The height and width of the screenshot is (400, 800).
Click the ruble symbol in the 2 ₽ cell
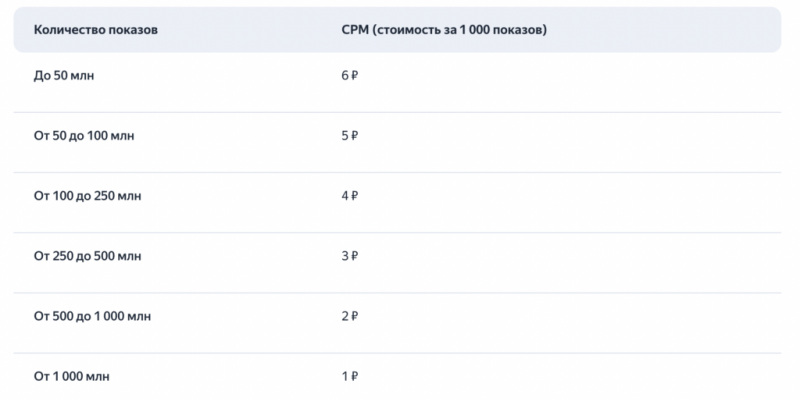coord(355,317)
